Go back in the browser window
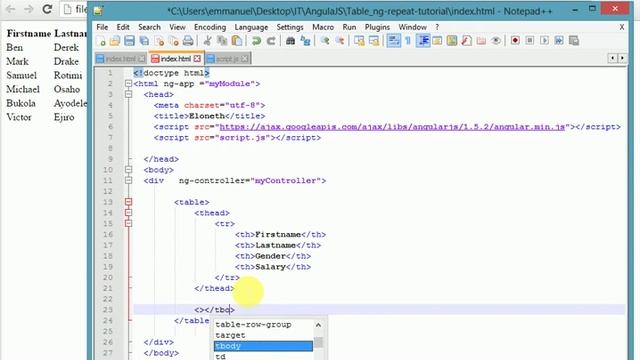Viewport: 640px width, 360px height. pyautogui.click(x=10, y=9)
